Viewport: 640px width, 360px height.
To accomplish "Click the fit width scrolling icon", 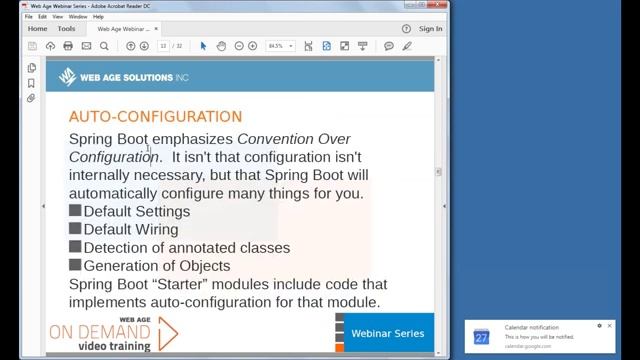I will 309,46.
